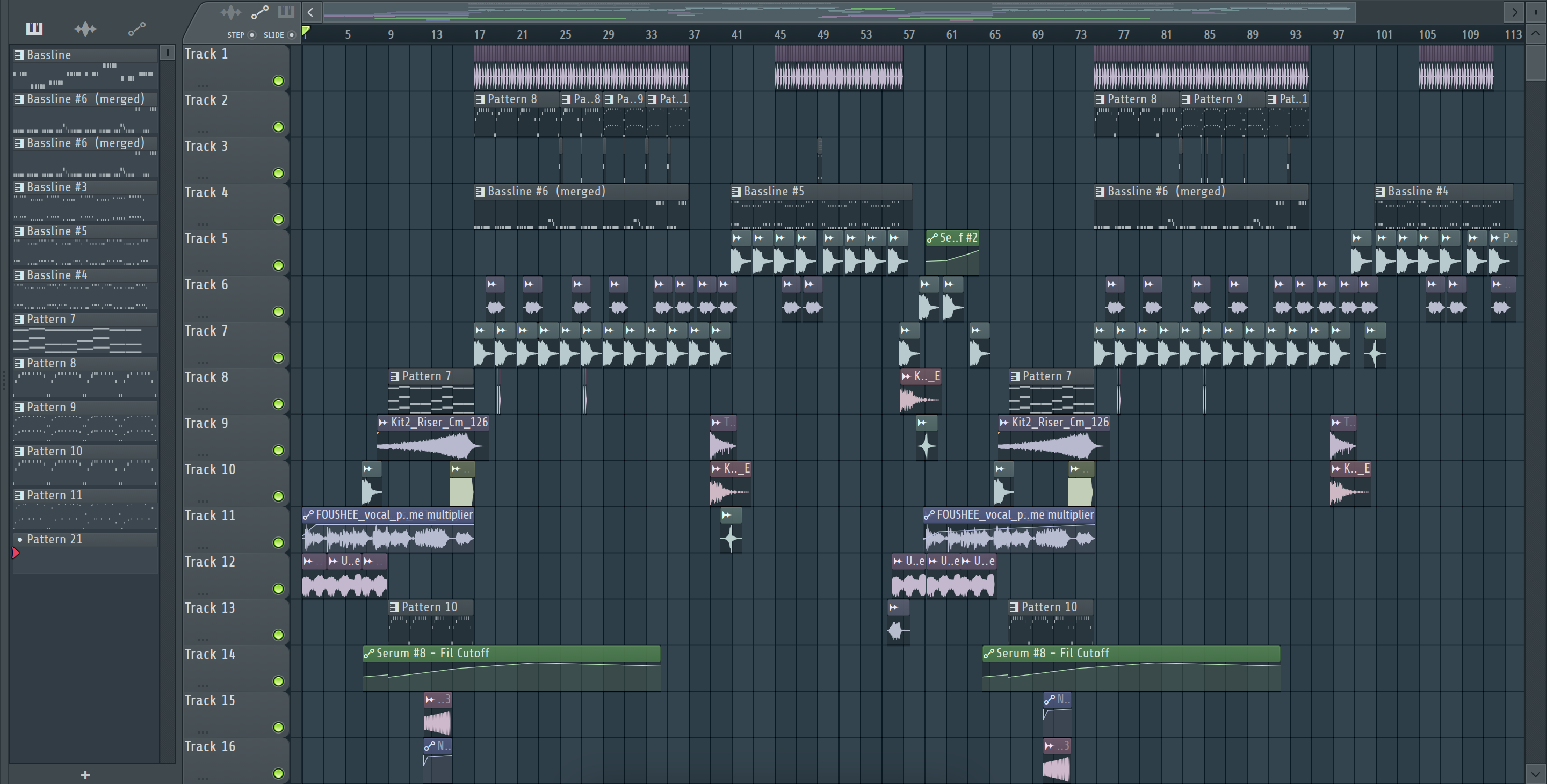Viewport: 1547px width, 784px height.
Task: Open first Kit2_Riser_Cm_126 clip menu on Track 9
Action: coord(383,423)
